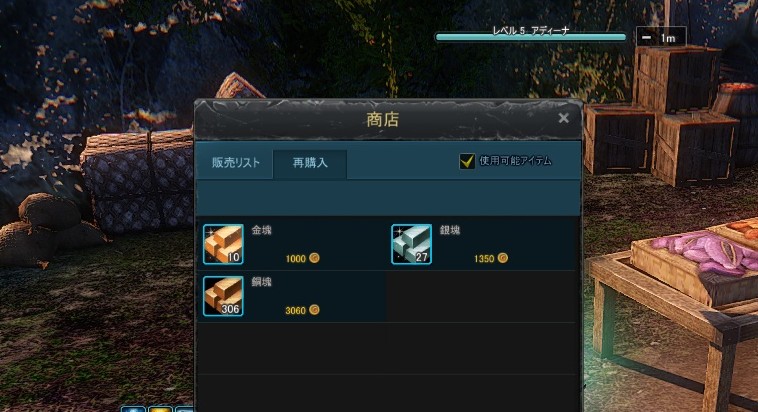Image resolution: width=758 pixels, height=412 pixels.
Task: Click the yellow skill icon at bottom edge
Action: click(160, 409)
